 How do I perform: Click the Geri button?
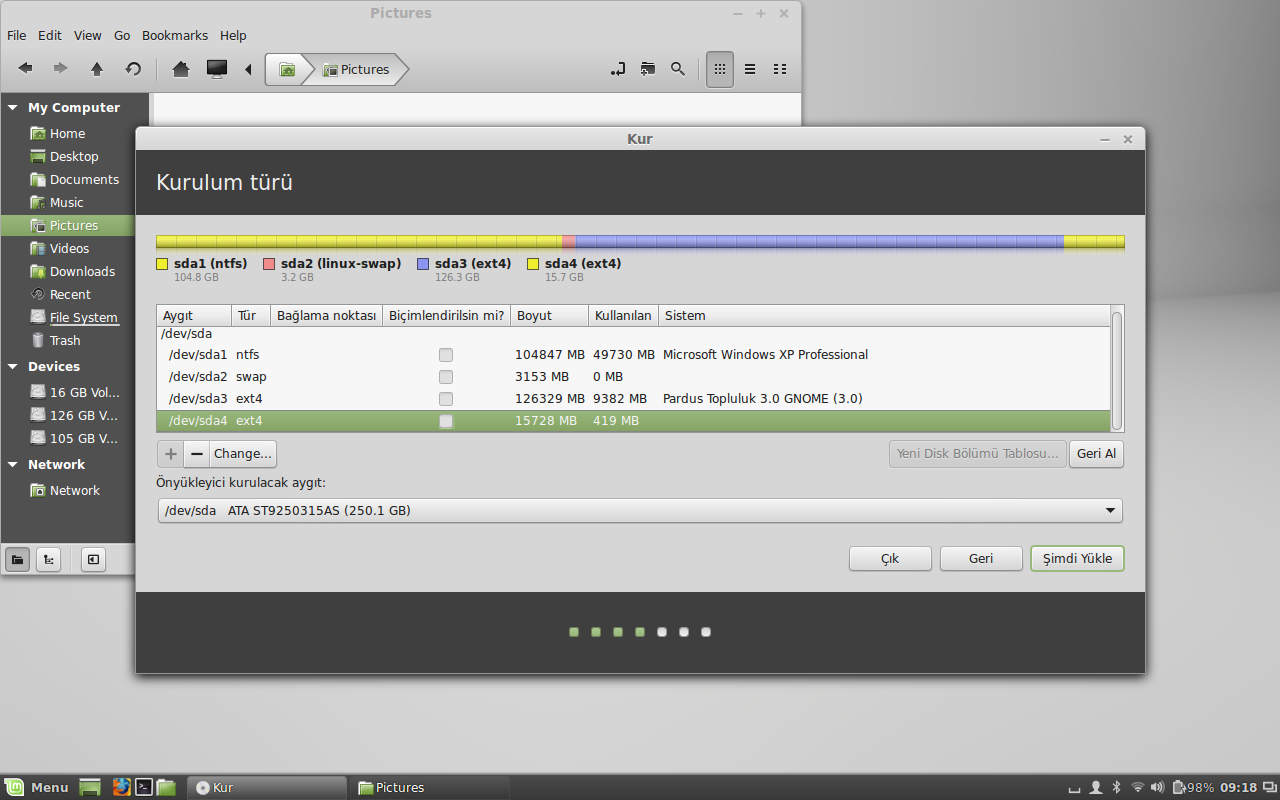click(x=981, y=559)
